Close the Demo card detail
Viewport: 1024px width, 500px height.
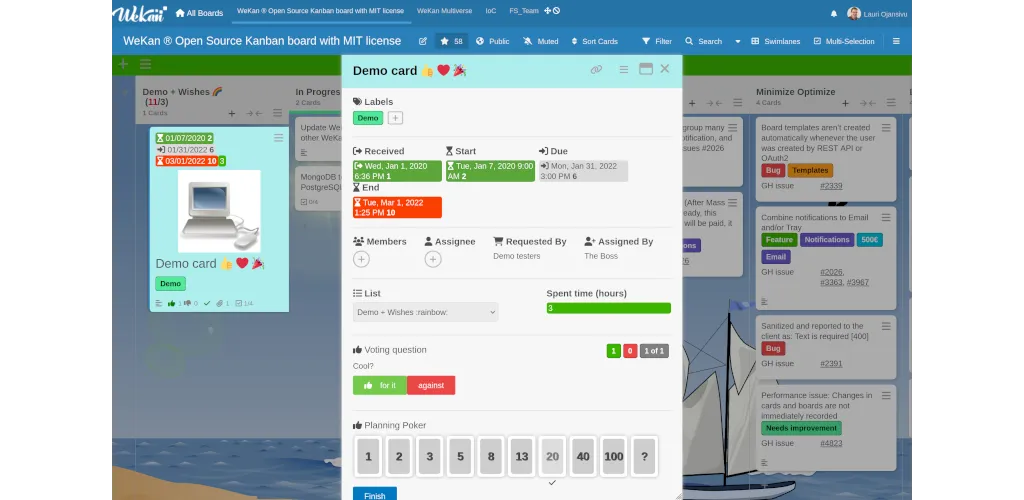coord(665,69)
